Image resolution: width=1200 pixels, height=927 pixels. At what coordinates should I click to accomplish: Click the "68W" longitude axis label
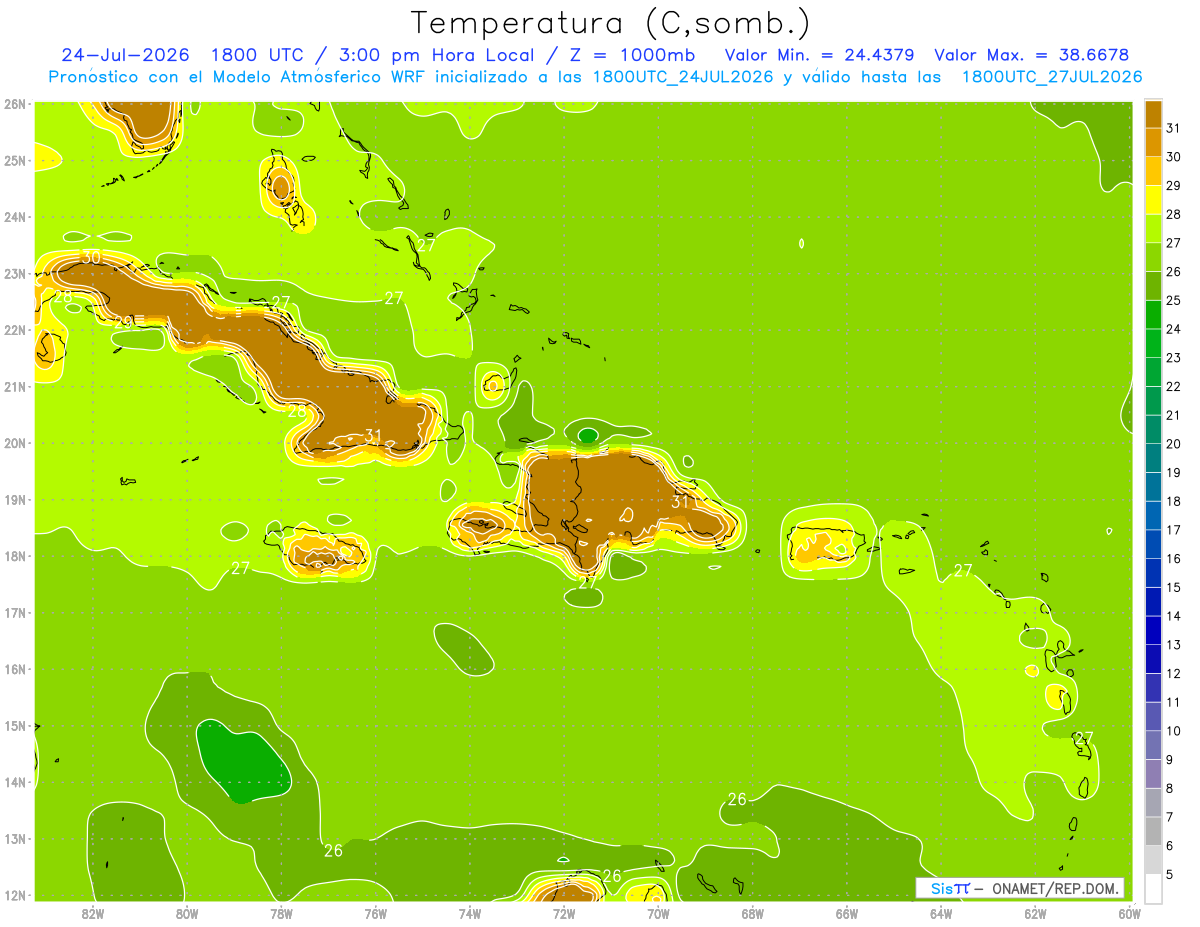(x=753, y=912)
